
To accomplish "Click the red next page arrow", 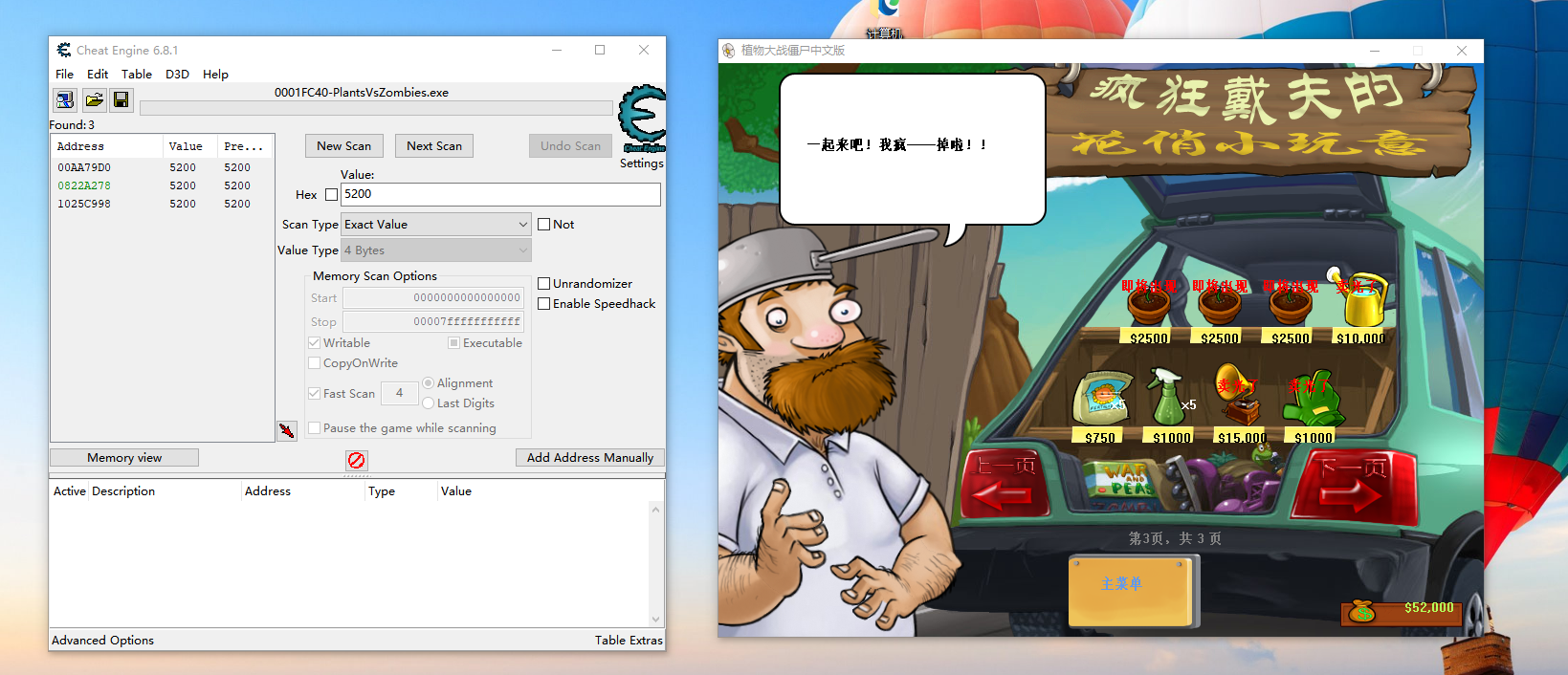I will coord(1355,486).
